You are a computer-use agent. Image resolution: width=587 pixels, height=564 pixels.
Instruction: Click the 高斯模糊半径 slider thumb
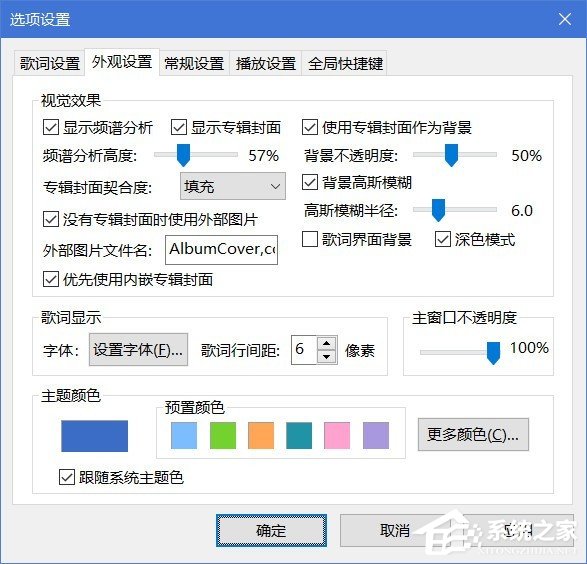click(438, 210)
